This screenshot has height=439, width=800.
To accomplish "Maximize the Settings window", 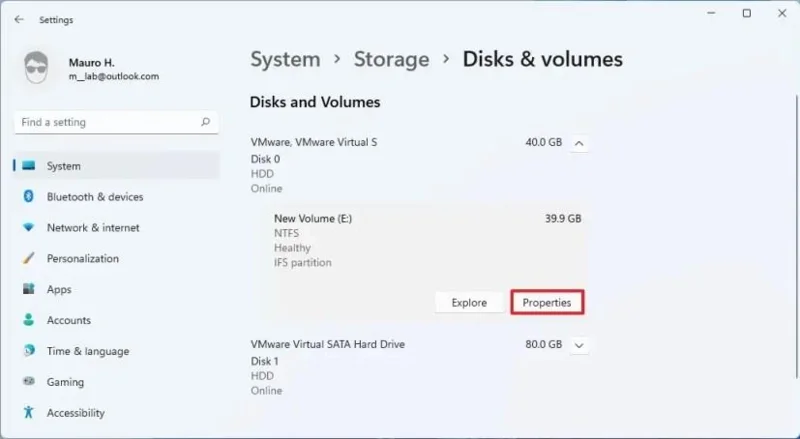I will click(747, 13).
